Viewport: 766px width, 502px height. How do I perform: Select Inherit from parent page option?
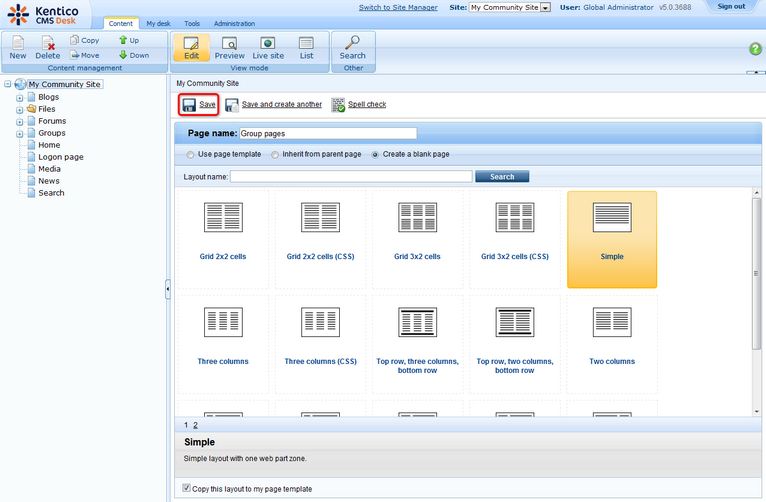coord(276,155)
